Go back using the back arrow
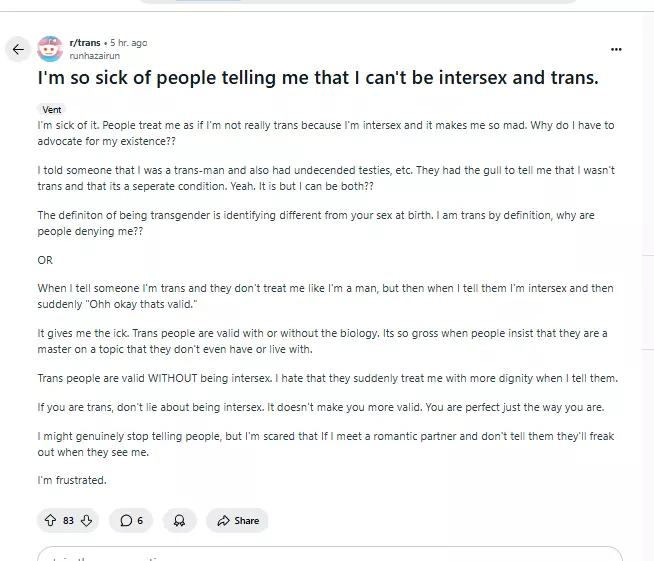The height and width of the screenshot is (561, 654). point(17,49)
